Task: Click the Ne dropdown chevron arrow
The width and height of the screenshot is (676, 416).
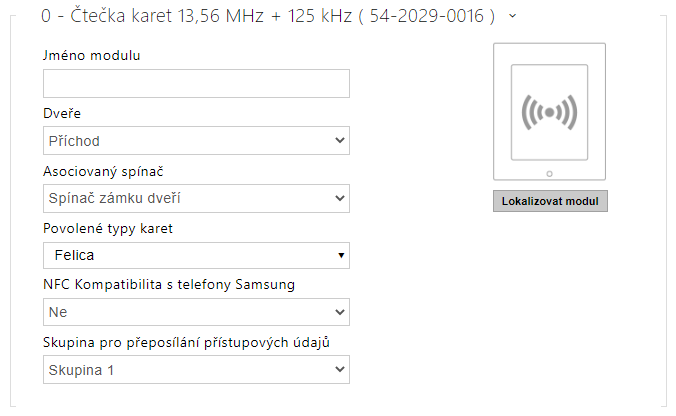Action: click(340, 312)
